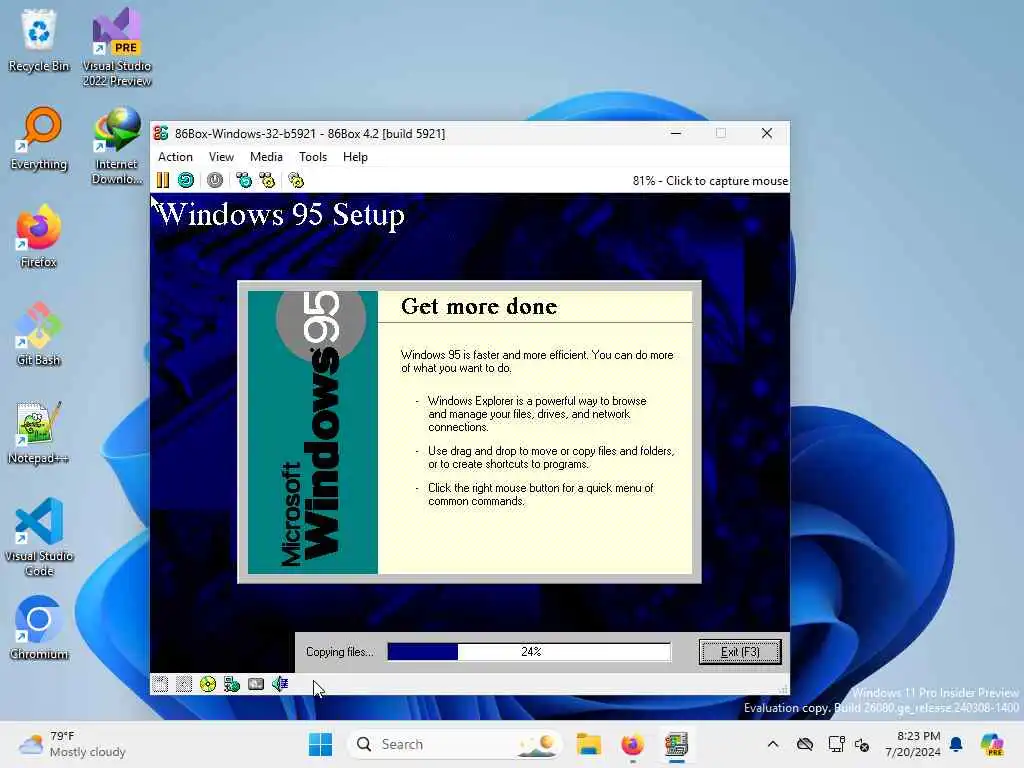The width and height of the screenshot is (1024, 768).
Task: Open the Windows Start menu
Action: click(321, 744)
